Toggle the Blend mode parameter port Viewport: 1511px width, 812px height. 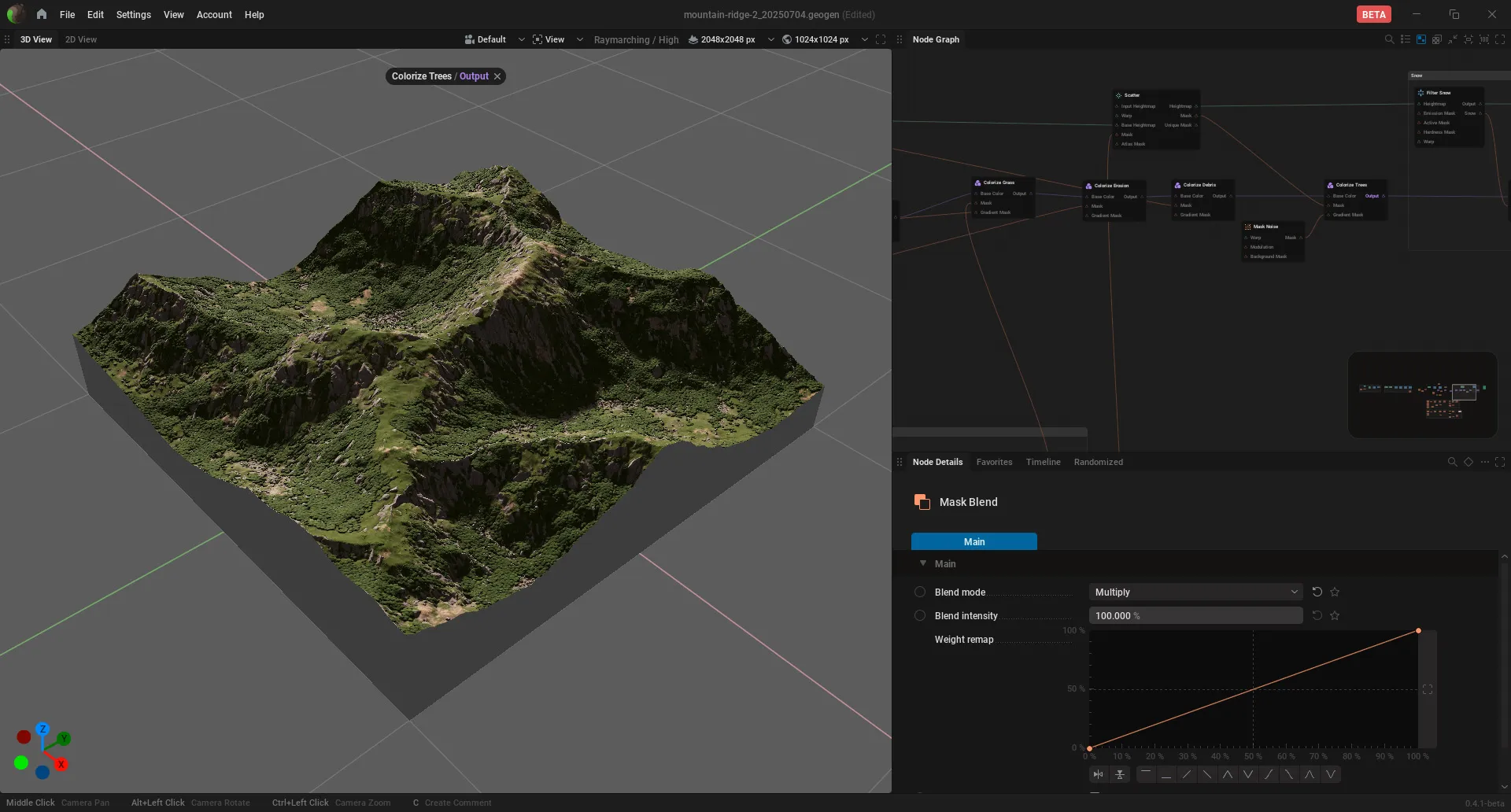coord(919,592)
